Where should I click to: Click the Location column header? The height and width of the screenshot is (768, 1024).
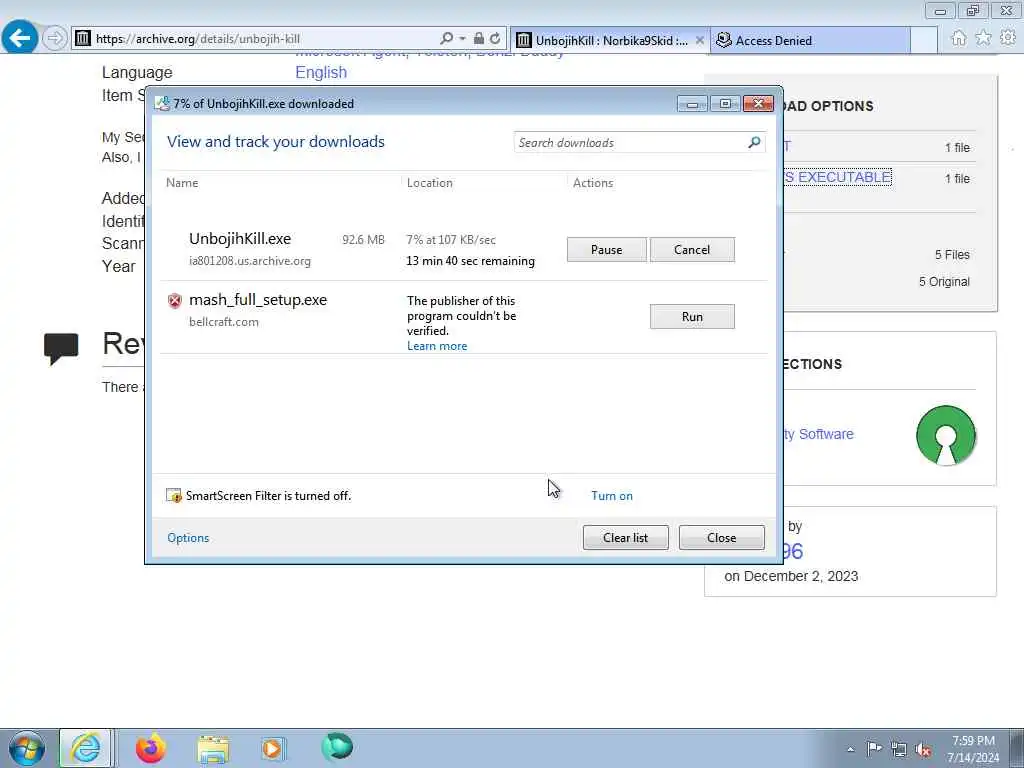pyautogui.click(x=430, y=183)
